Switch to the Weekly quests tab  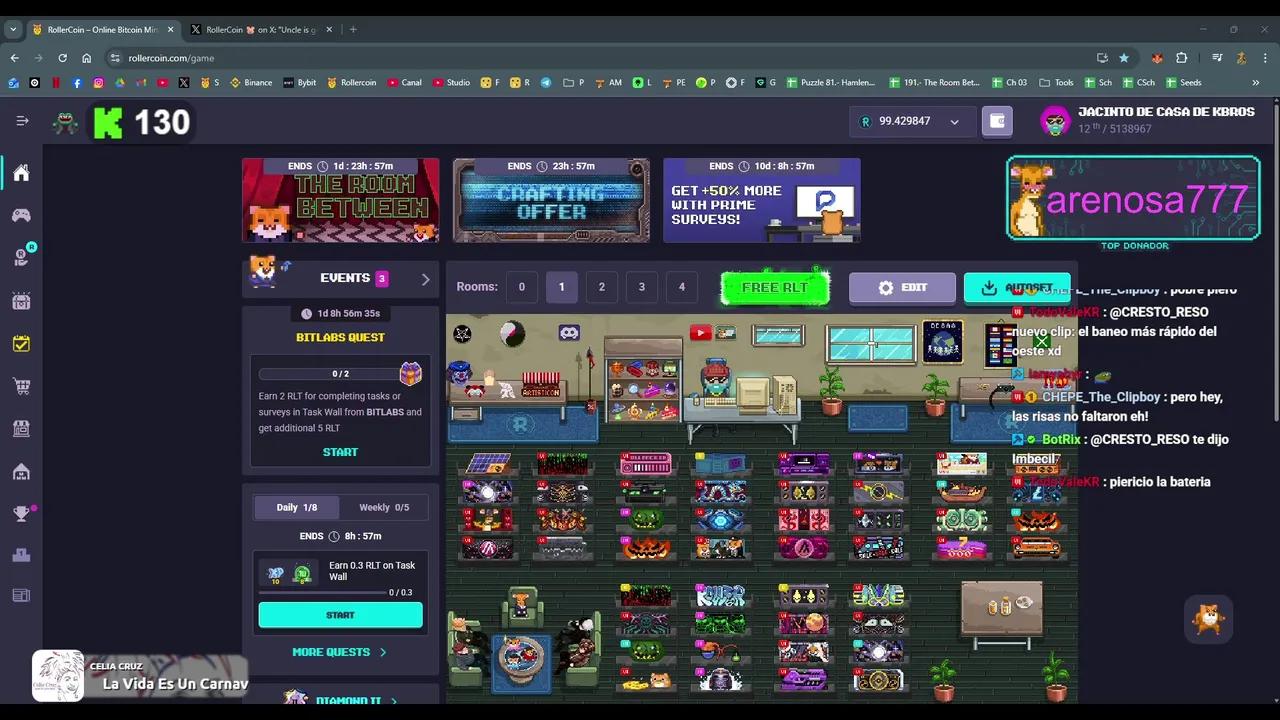(384, 507)
